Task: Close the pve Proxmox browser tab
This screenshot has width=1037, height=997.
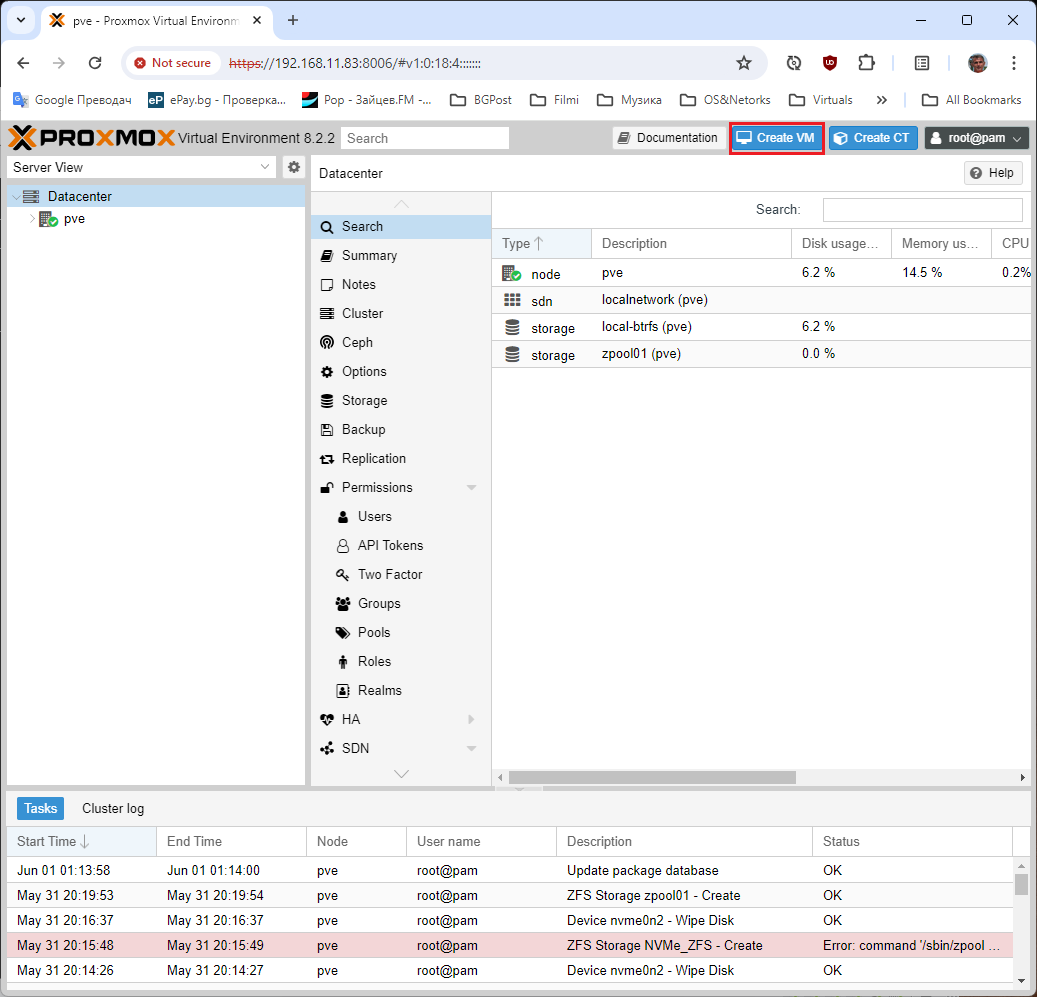Action: (257, 20)
